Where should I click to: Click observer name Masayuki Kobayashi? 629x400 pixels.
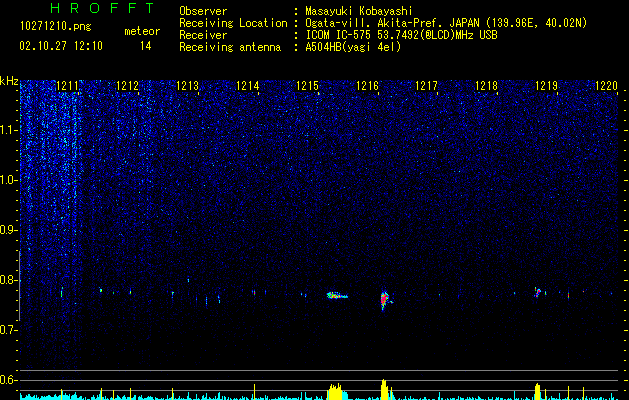[x=359, y=11]
